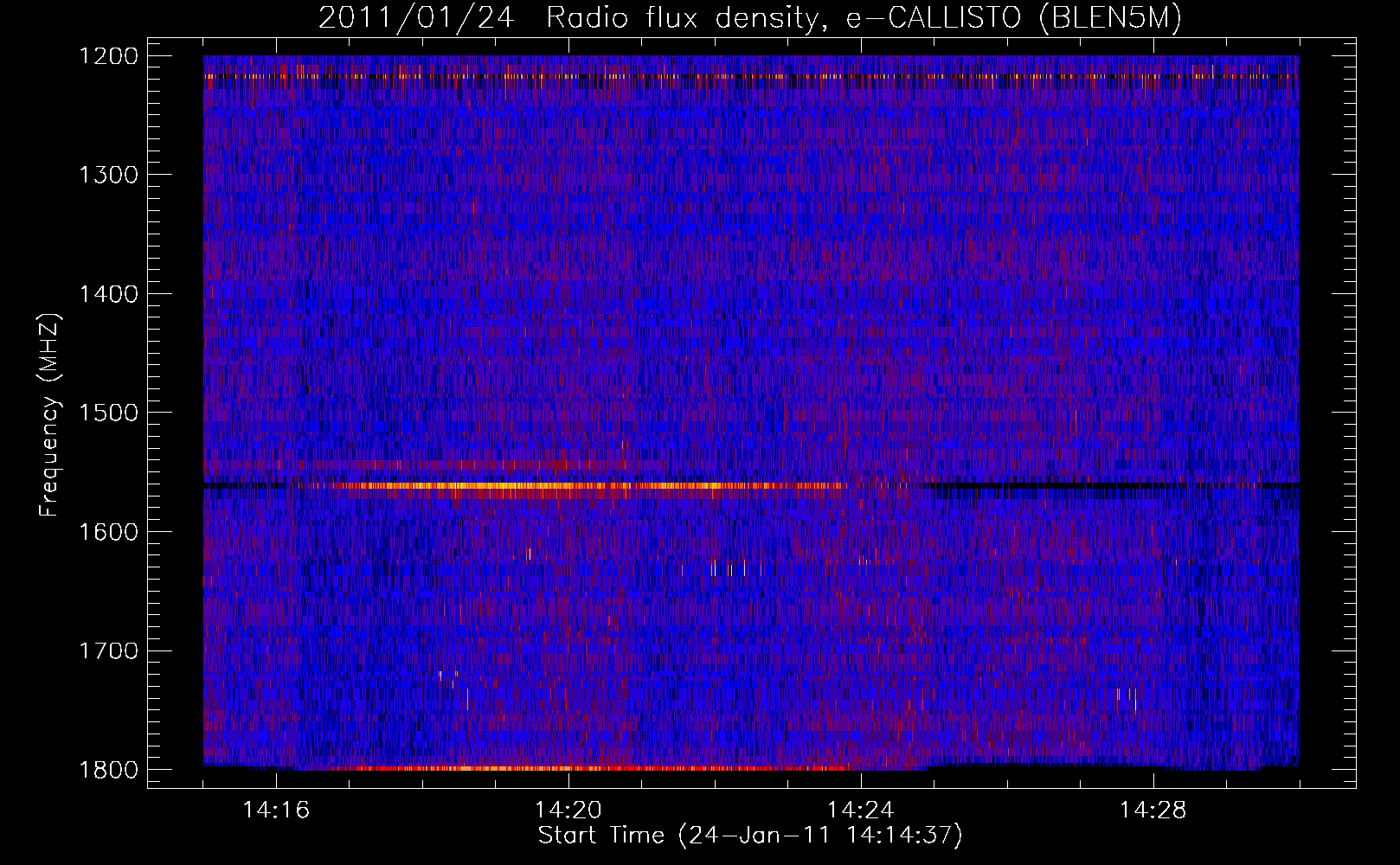Click the 1700 frequency axis label
This screenshot has height=865, width=1400.
click(x=108, y=650)
